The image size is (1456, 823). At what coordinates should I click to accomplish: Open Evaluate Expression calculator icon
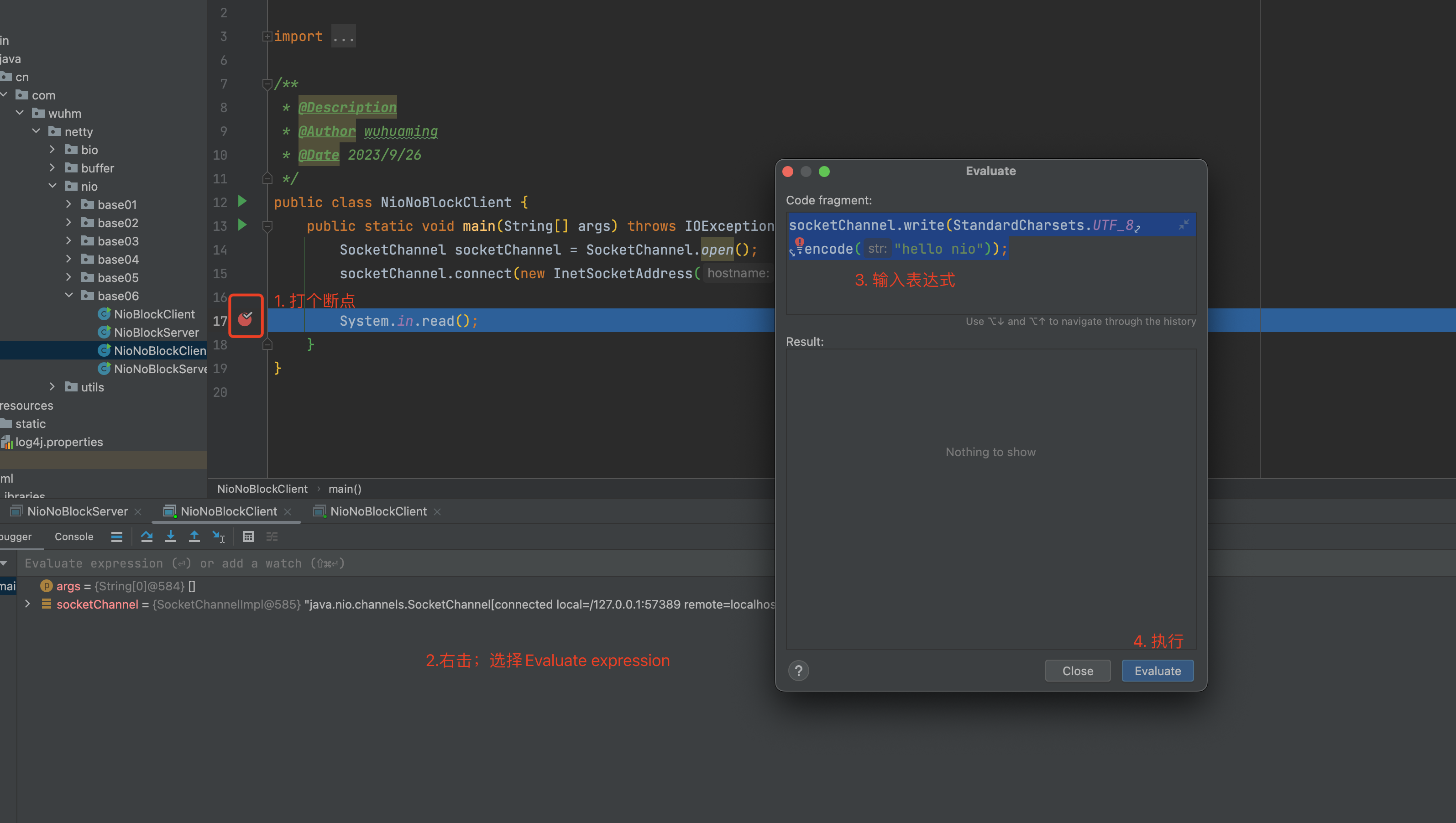click(248, 537)
